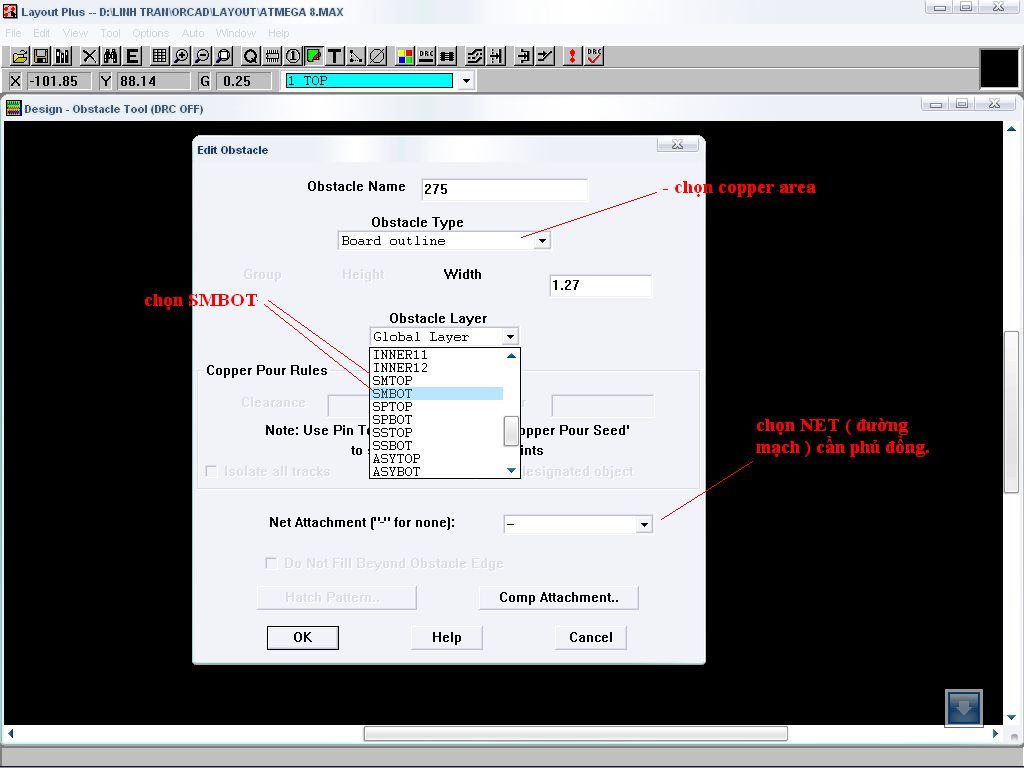This screenshot has width=1024, height=768.
Task: Select INNER12 in the layer list
Action: 436,368
